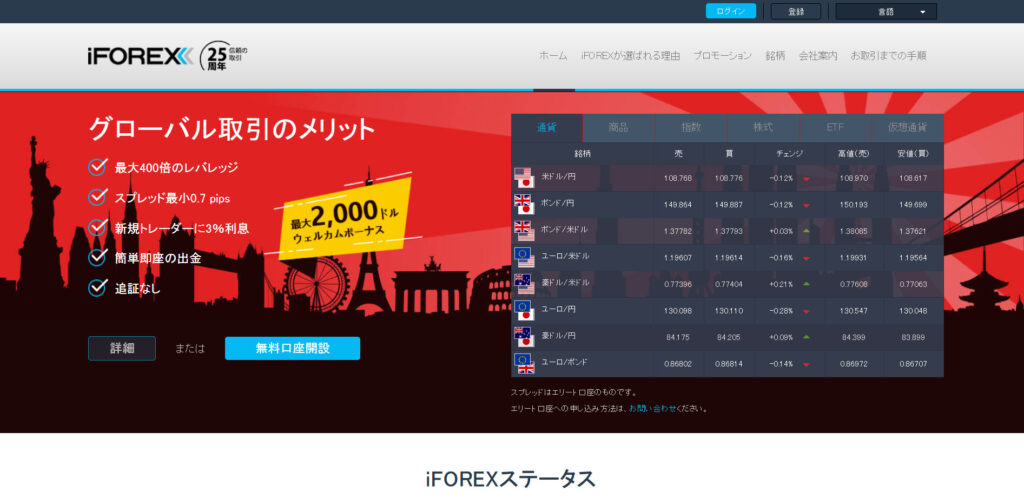
Task: Switch to the 指数 indices tab
Action: (x=691, y=128)
